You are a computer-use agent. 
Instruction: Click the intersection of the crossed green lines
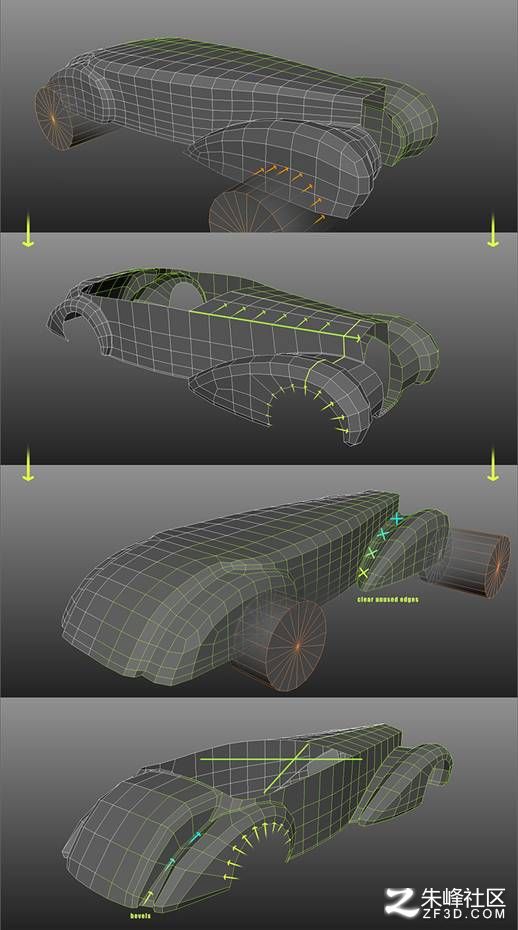pos(295,759)
